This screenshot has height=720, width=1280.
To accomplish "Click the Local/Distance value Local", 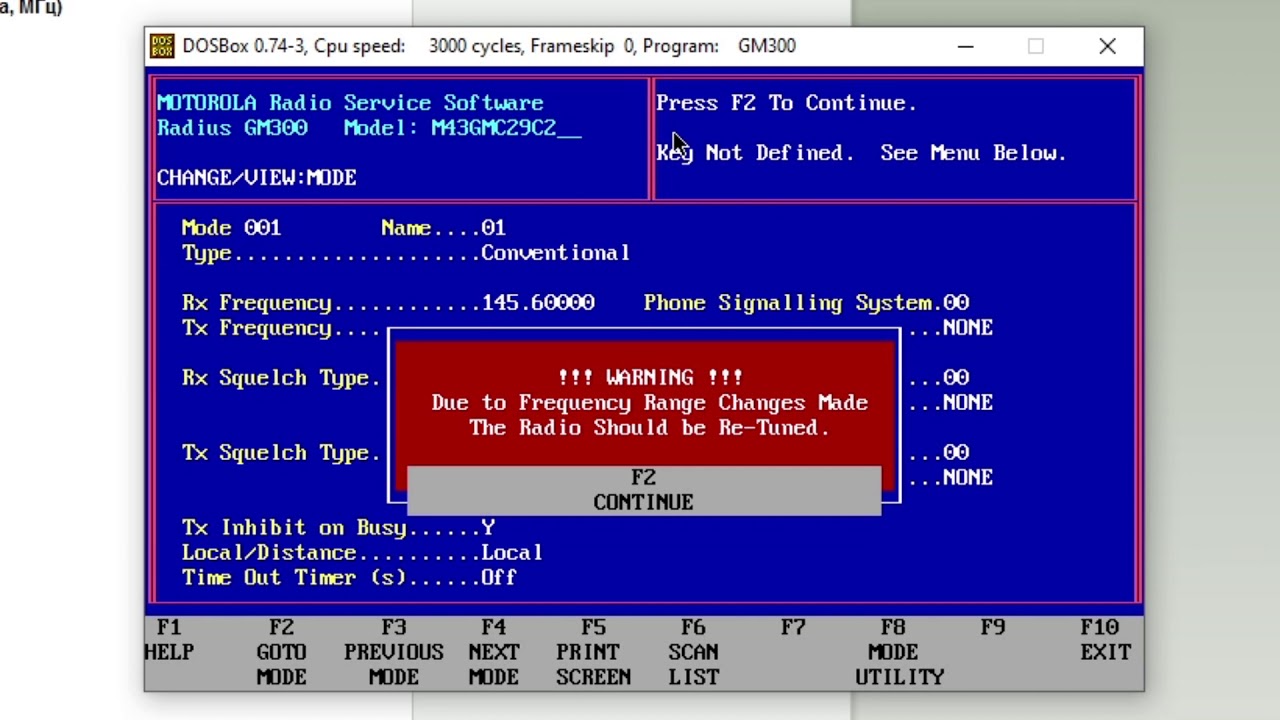I will coord(512,553).
